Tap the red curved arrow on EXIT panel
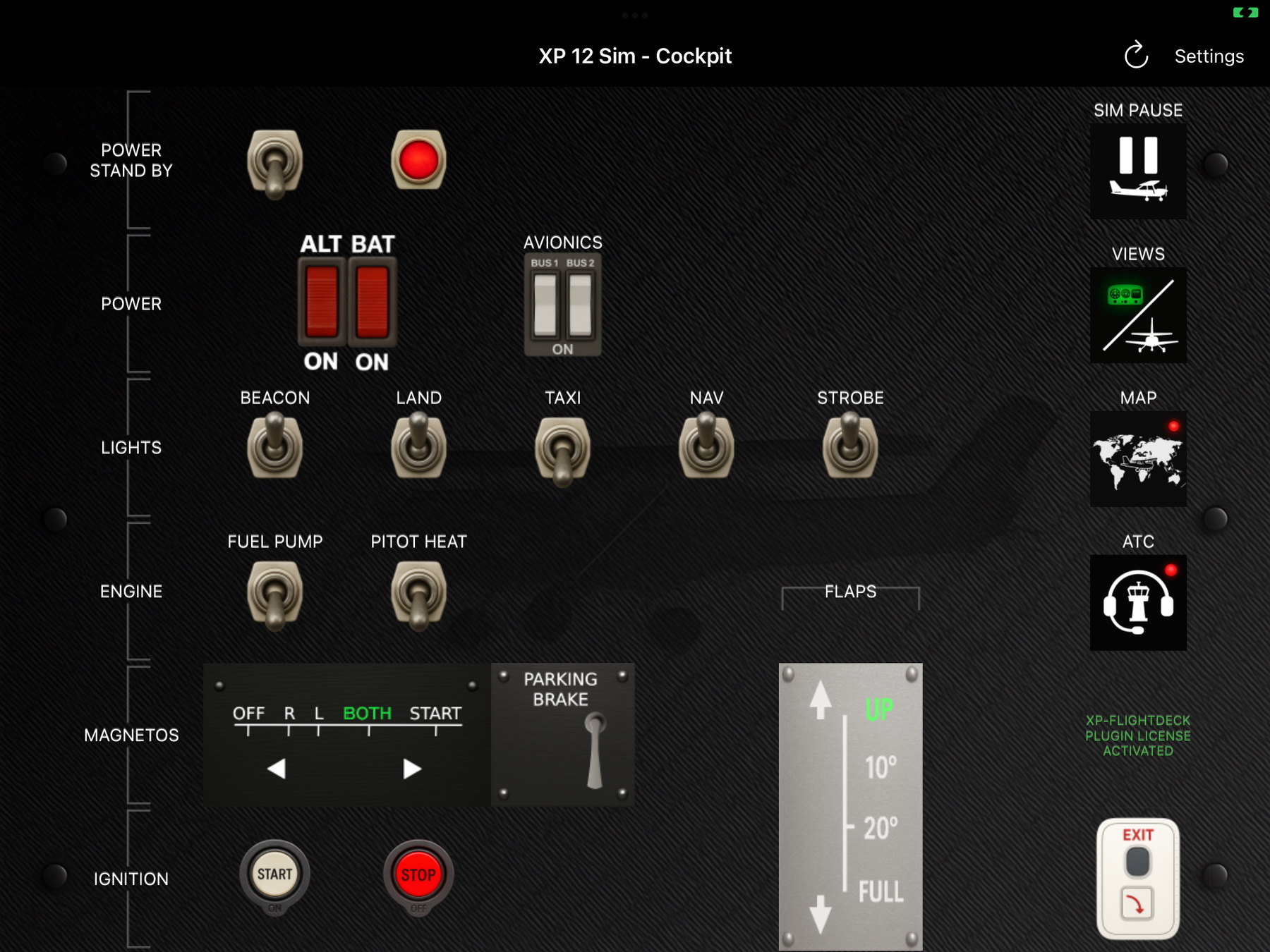The width and height of the screenshot is (1270, 952). 1137,904
